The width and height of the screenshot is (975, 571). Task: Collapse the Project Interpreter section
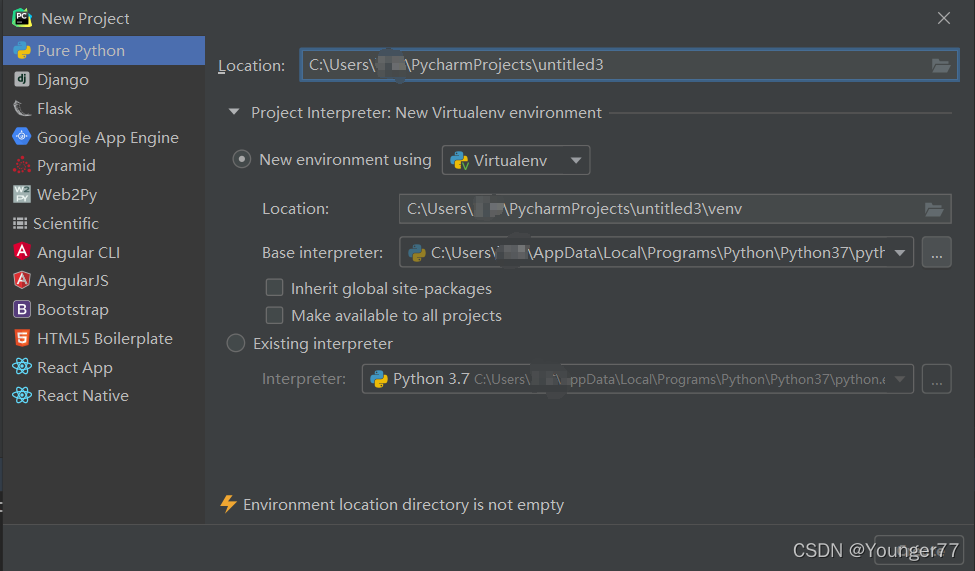(234, 112)
